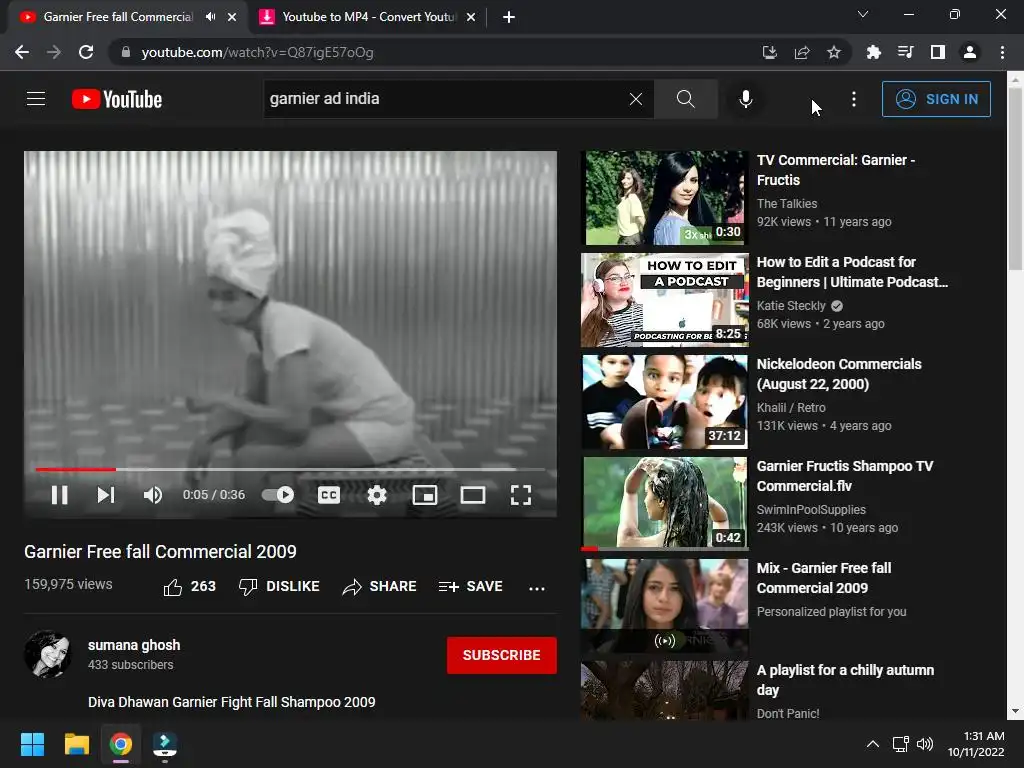The image size is (1024, 768).
Task: Go back in browser
Action: click(22, 52)
